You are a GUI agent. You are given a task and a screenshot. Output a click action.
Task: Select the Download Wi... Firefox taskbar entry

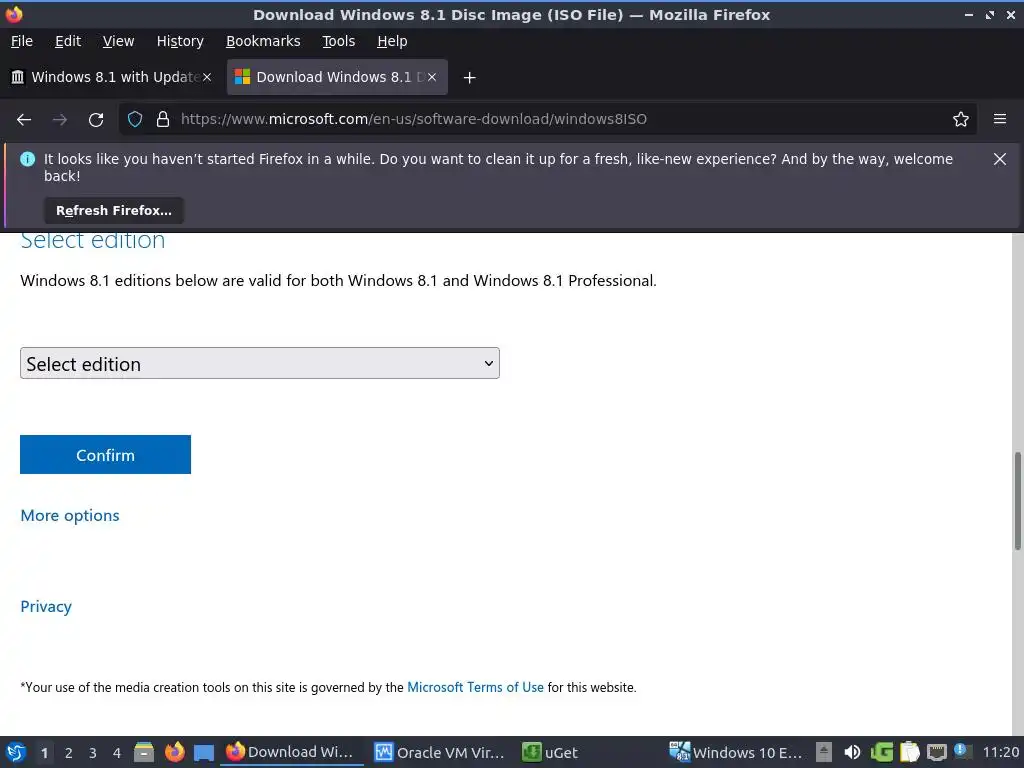pyautogui.click(x=291, y=752)
